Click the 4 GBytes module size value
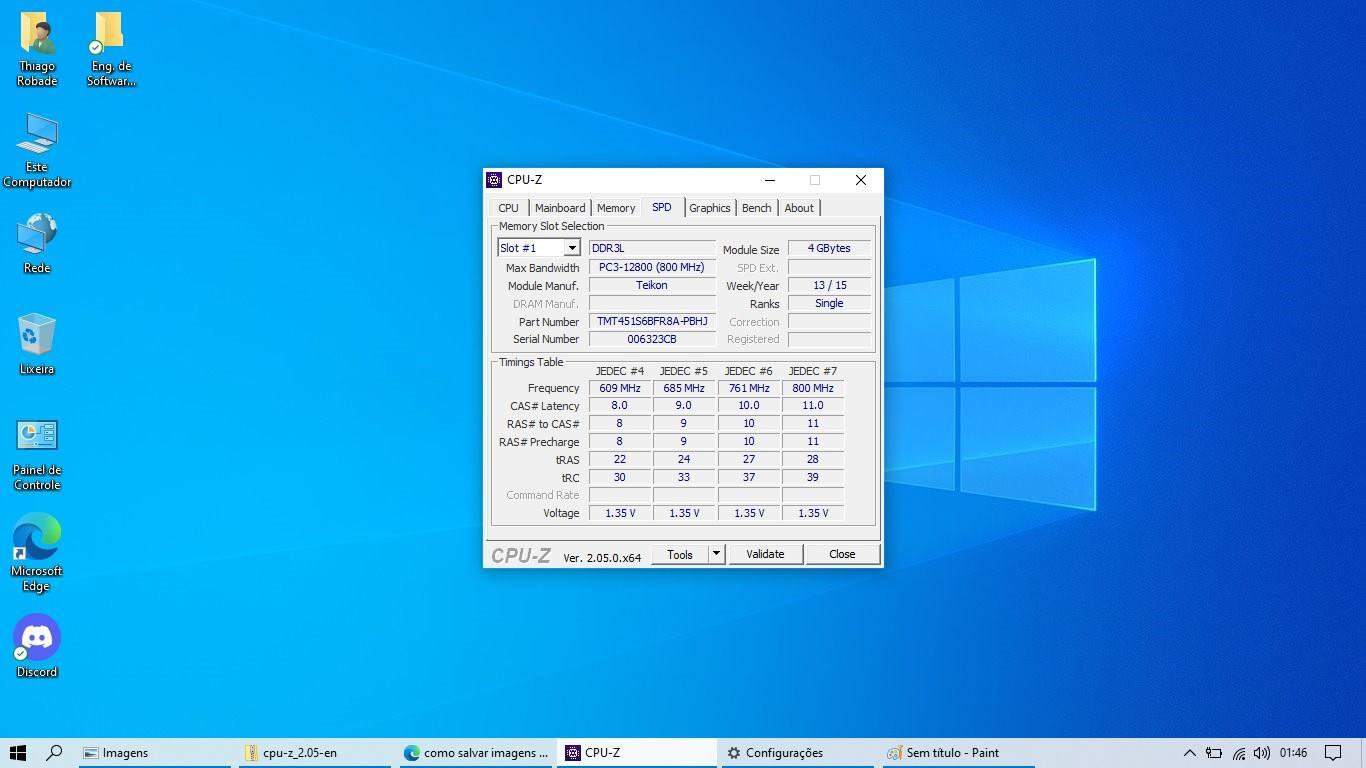Image resolution: width=1366 pixels, height=768 pixels. coord(829,248)
